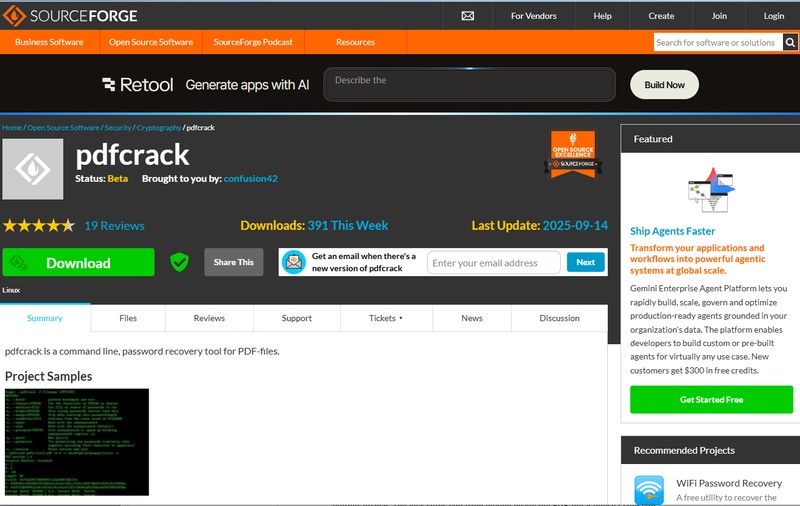Image resolution: width=800 pixels, height=506 pixels.
Task: Click the 2025-09-14 last update date
Action: click(x=575, y=225)
